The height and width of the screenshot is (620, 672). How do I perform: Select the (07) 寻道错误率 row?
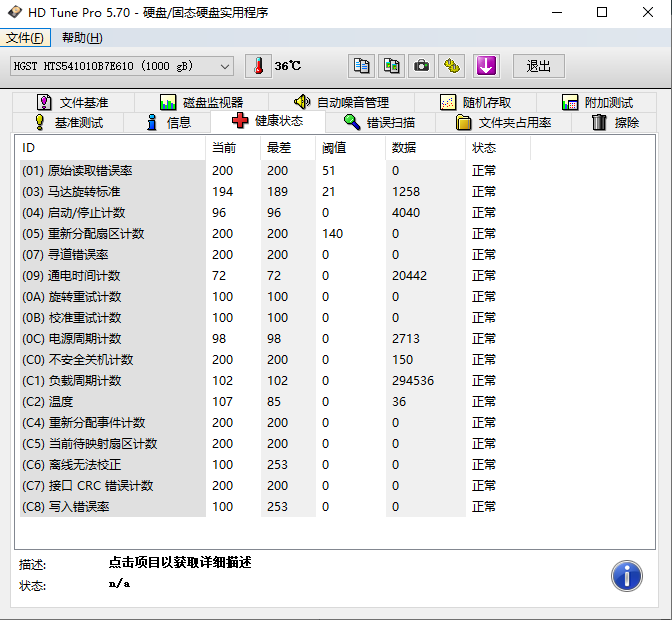[x=275, y=255]
